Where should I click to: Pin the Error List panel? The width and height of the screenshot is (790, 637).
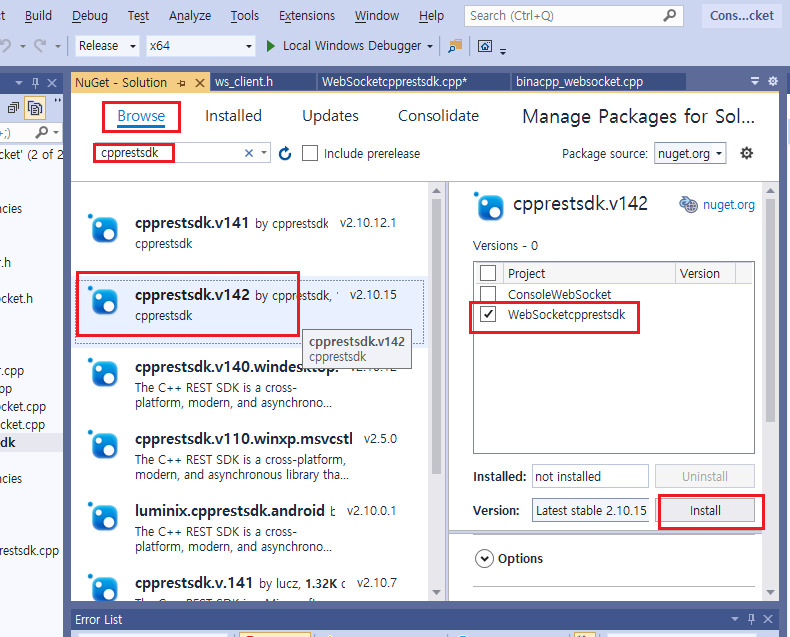[751, 619]
